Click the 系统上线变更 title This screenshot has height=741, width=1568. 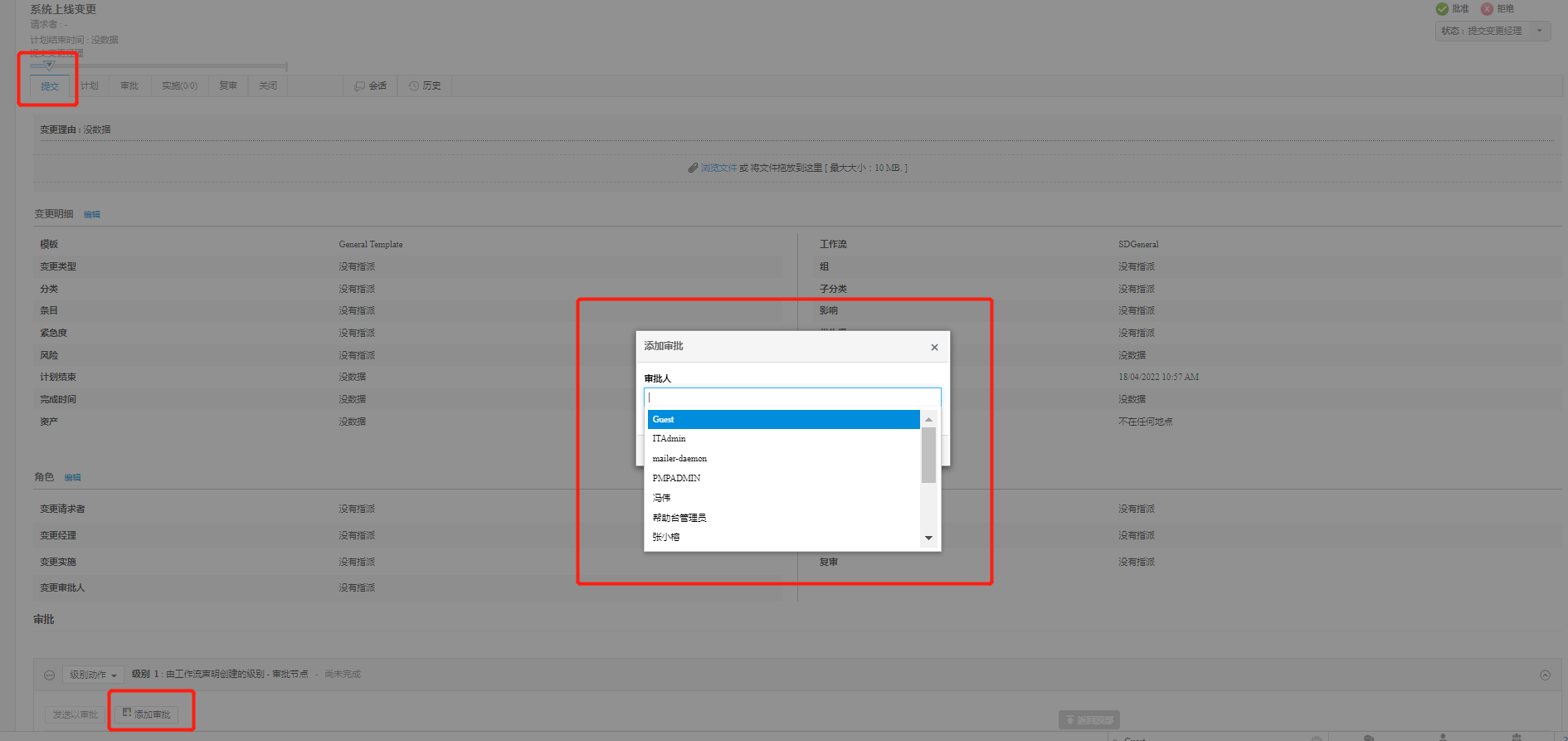coord(64,10)
